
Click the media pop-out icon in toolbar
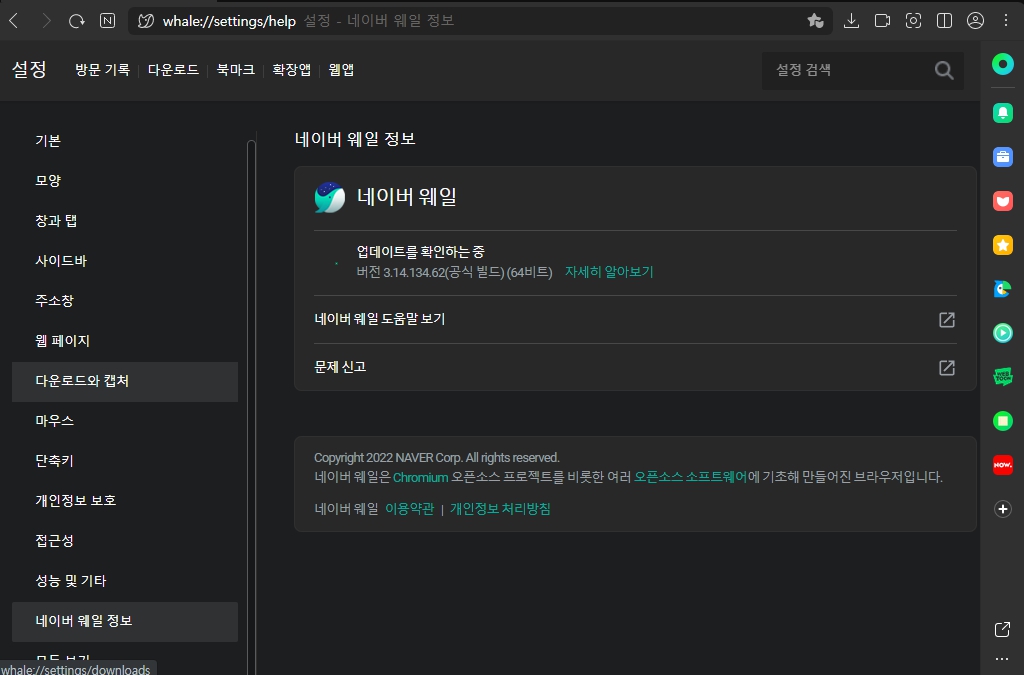(882, 21)
